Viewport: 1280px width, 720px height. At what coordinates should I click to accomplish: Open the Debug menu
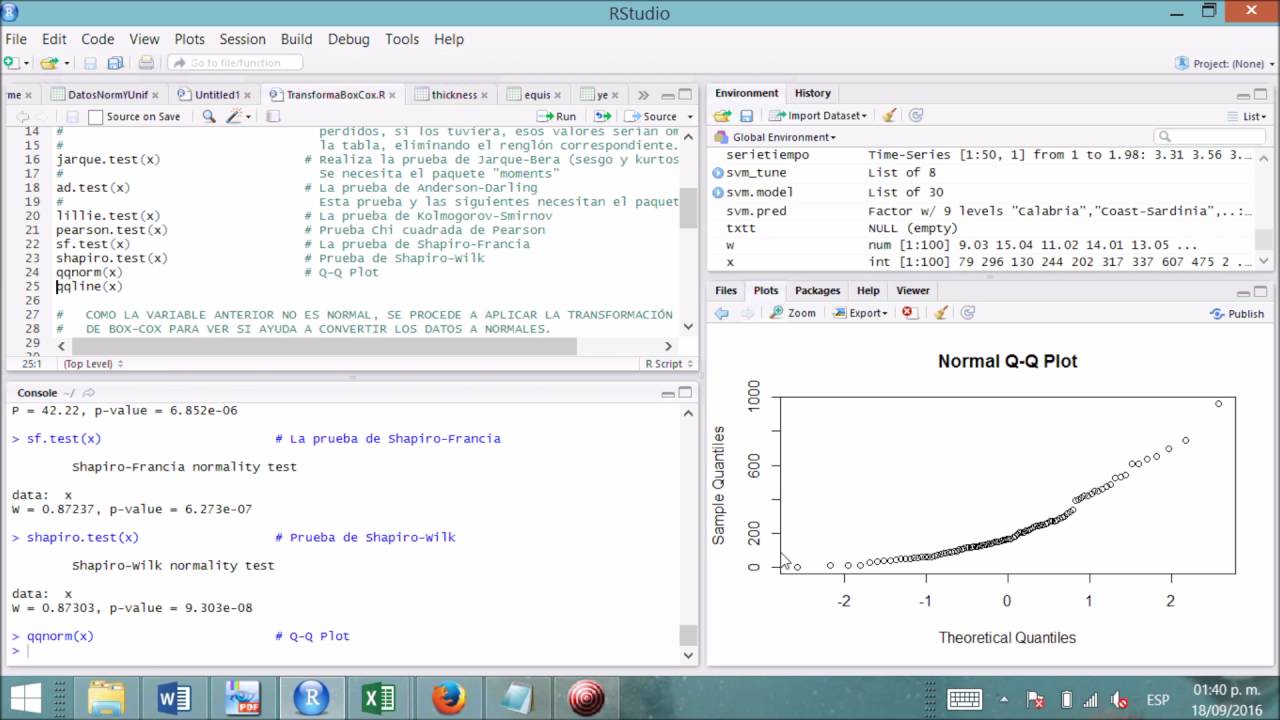point(348,39)
